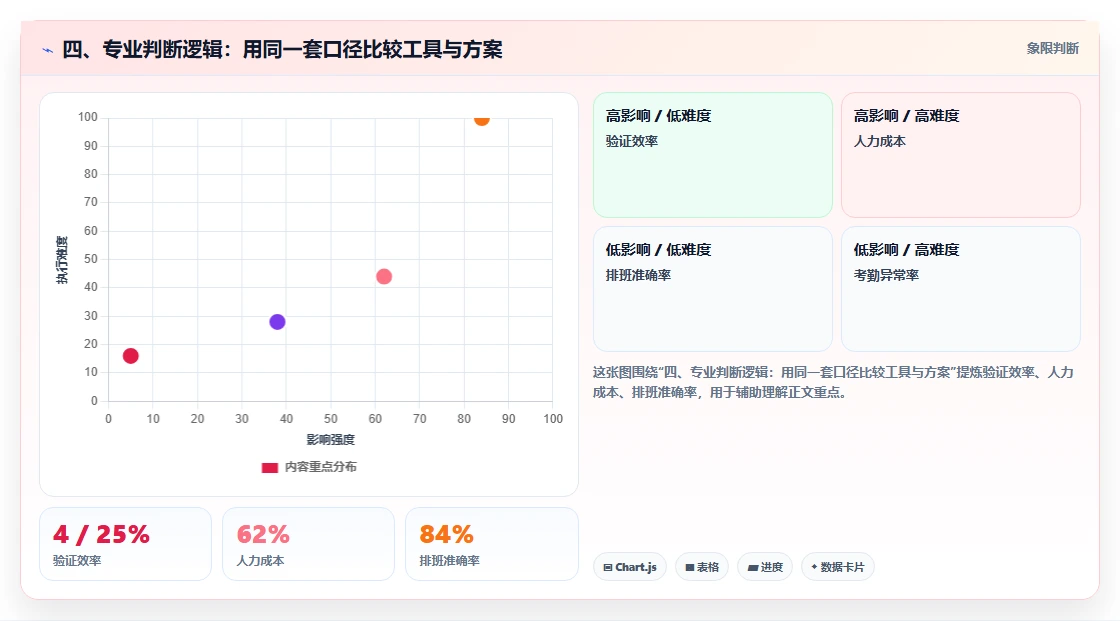
Task: Click 考勤异常率 text in quadrant card
Action: pos(886,275)
